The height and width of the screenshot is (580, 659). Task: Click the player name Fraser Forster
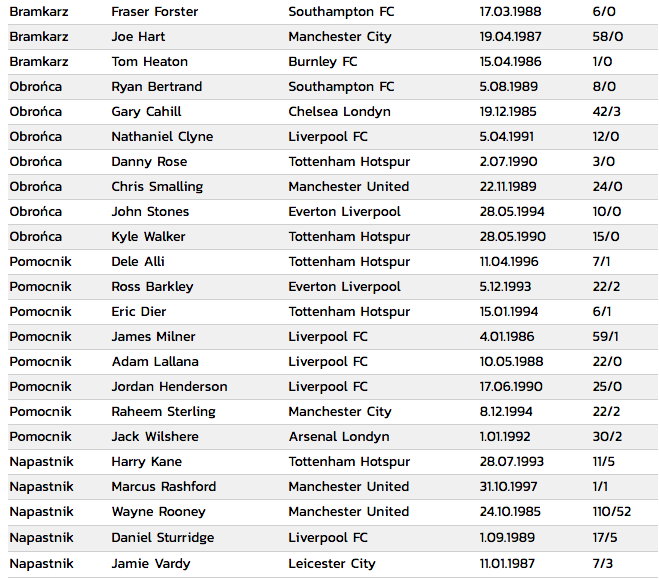pyautogui.click(x=154, y=11)
